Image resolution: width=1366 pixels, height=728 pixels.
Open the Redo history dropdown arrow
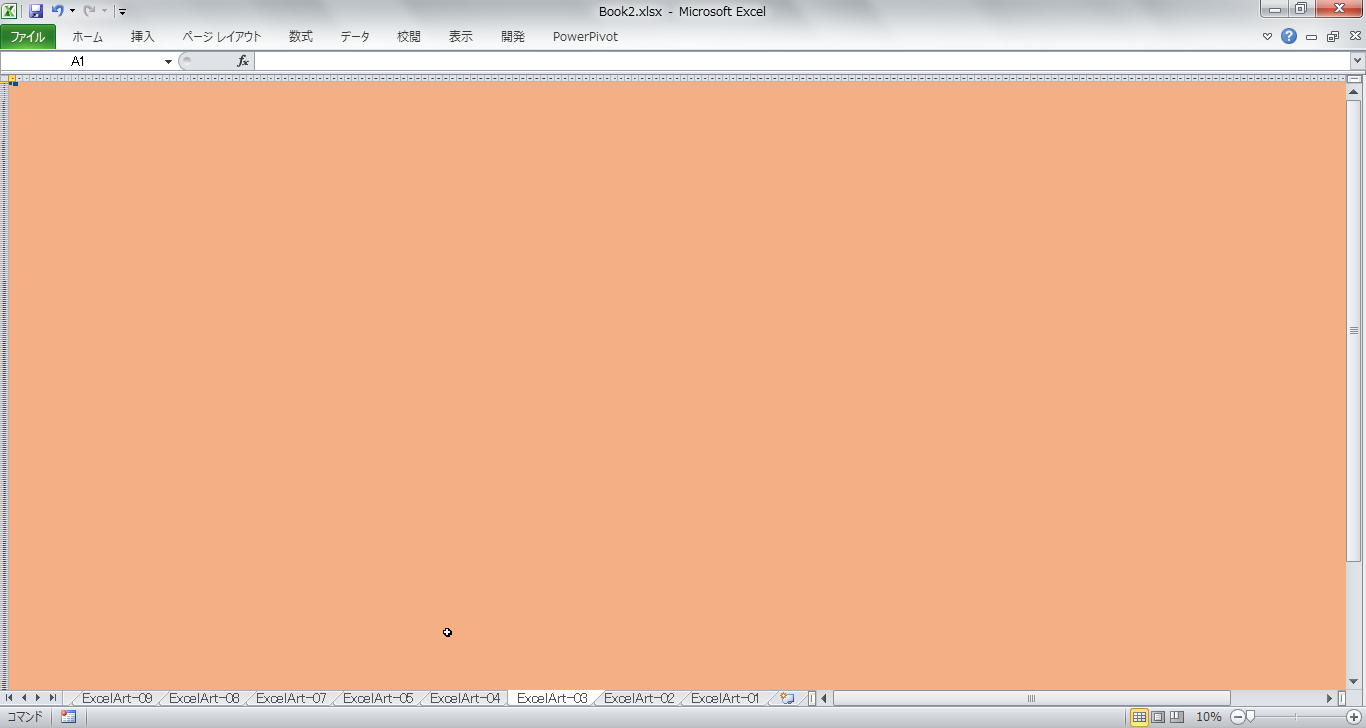(x=104, y=11)
